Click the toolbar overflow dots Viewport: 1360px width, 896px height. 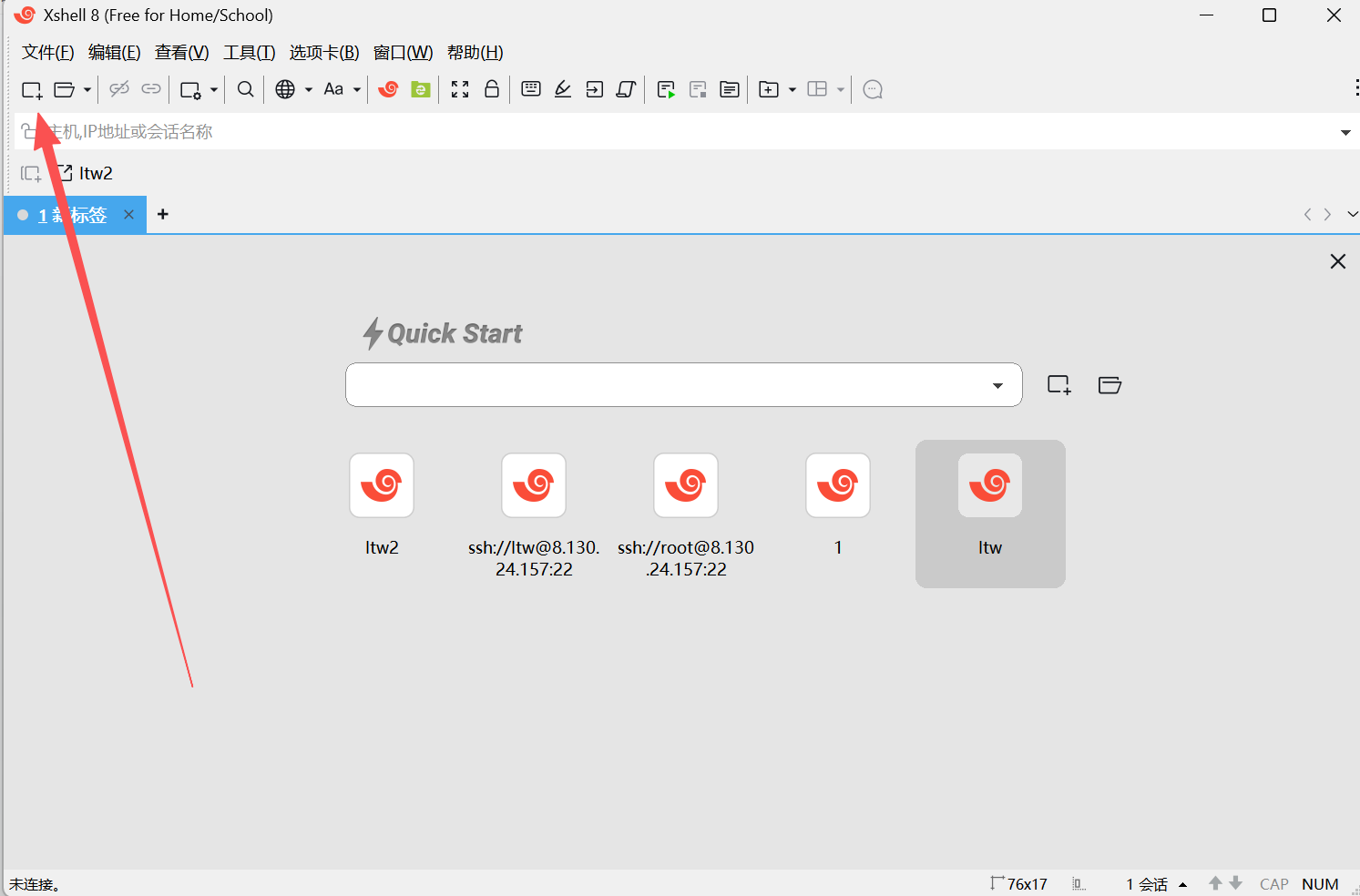click(1356, 88)
